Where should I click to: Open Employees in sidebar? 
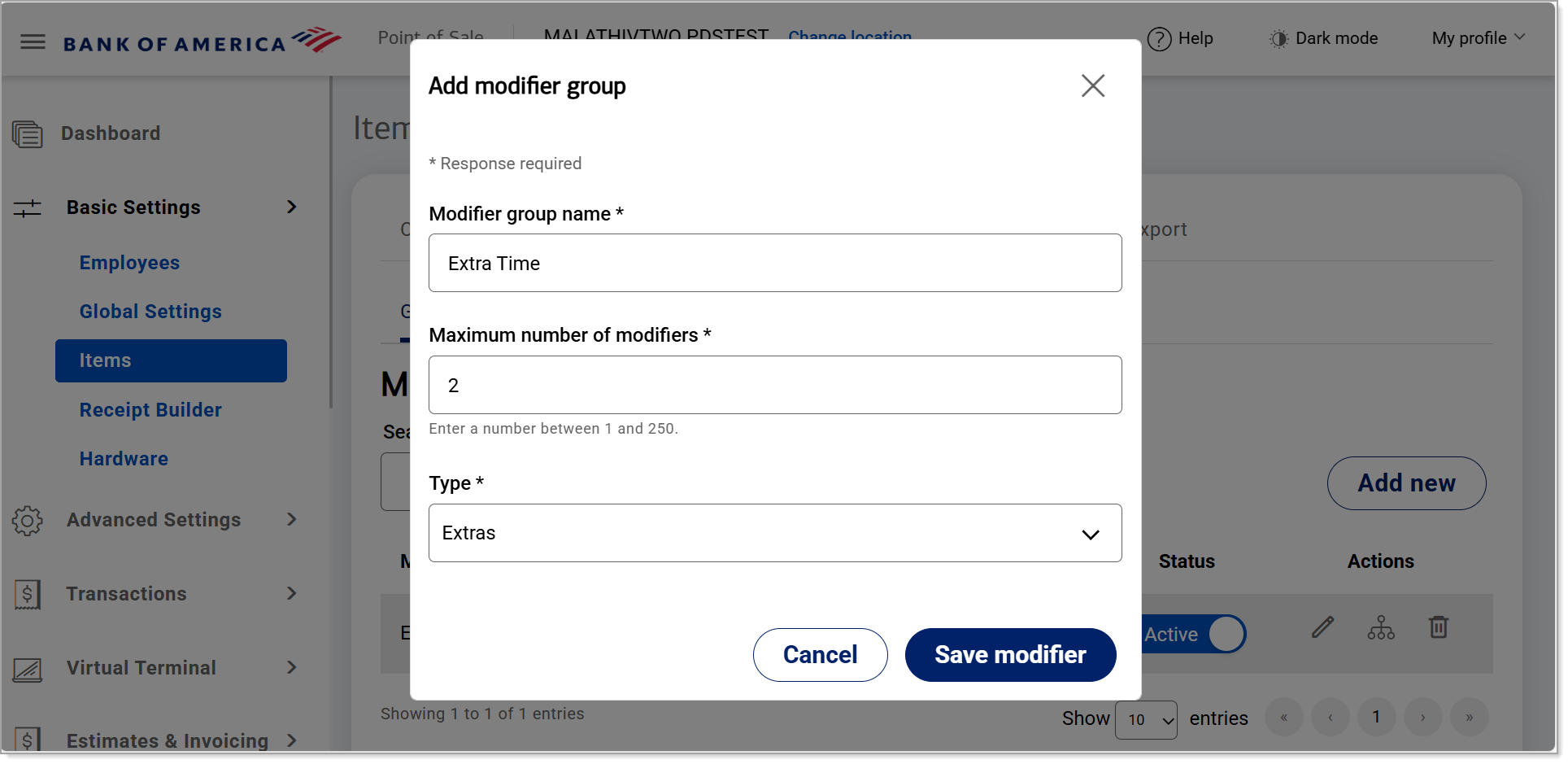click(129, 263)
